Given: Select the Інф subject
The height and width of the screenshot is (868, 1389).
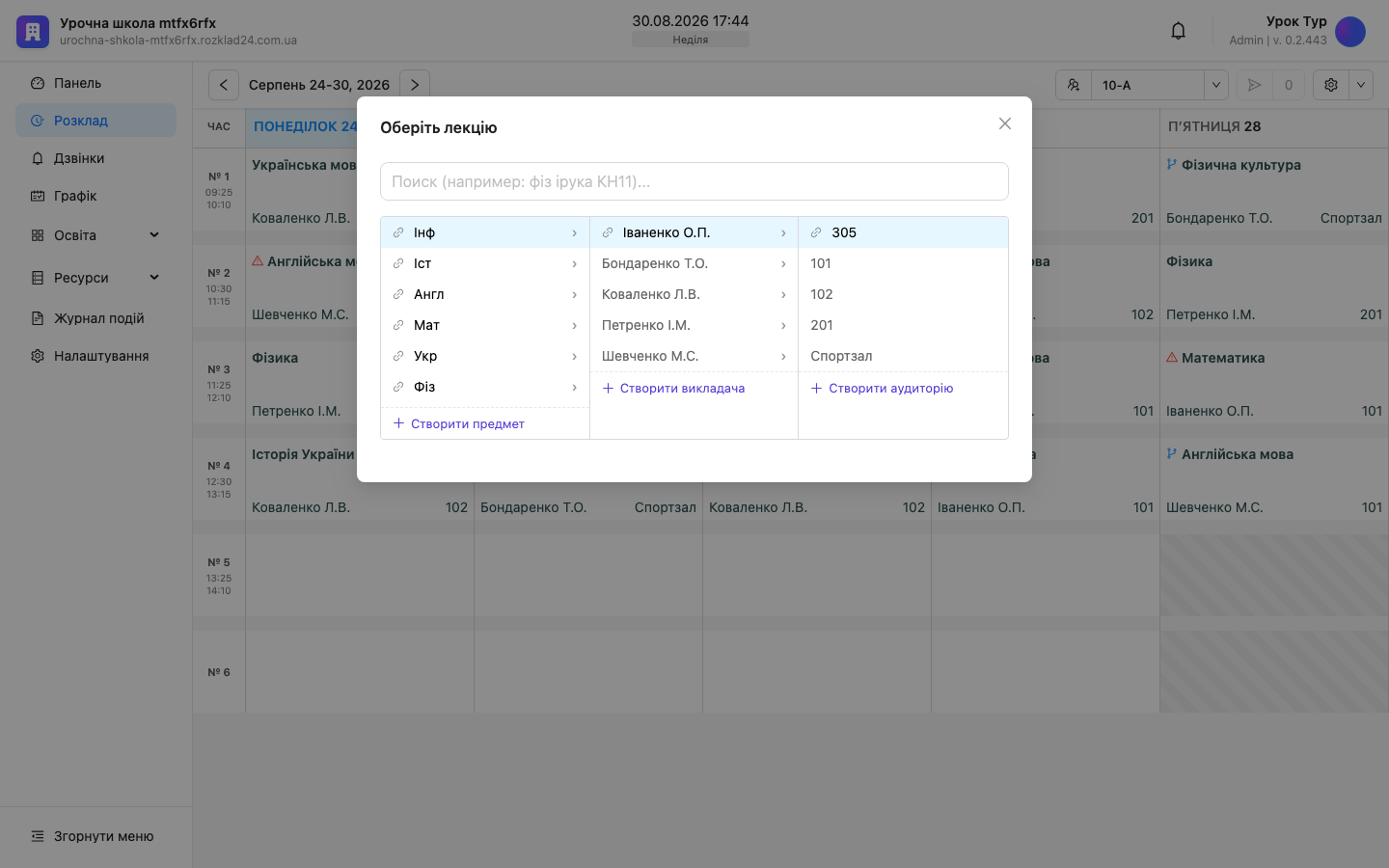Looking at the screenshot, I should pyautogui.click(x=485, y=232).
